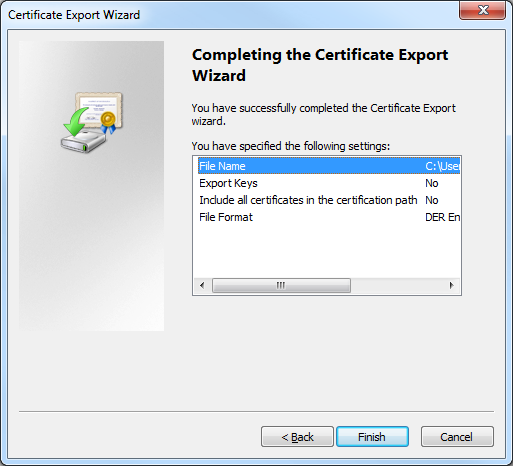Viewport: 513px width, 466px height.
Task: Click the horizontal scrollbar thumb
Action: [281, 285]
